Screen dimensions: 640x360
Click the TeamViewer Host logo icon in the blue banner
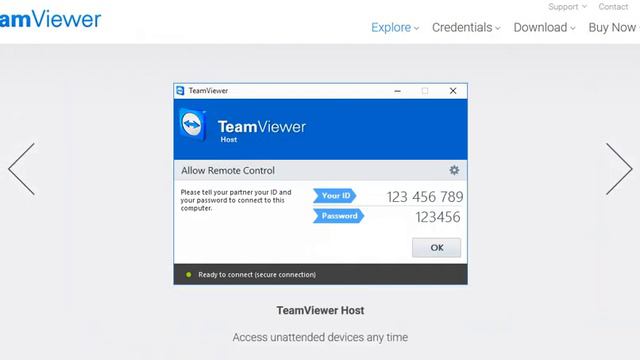pyautogui.click(x=192, y=124)
